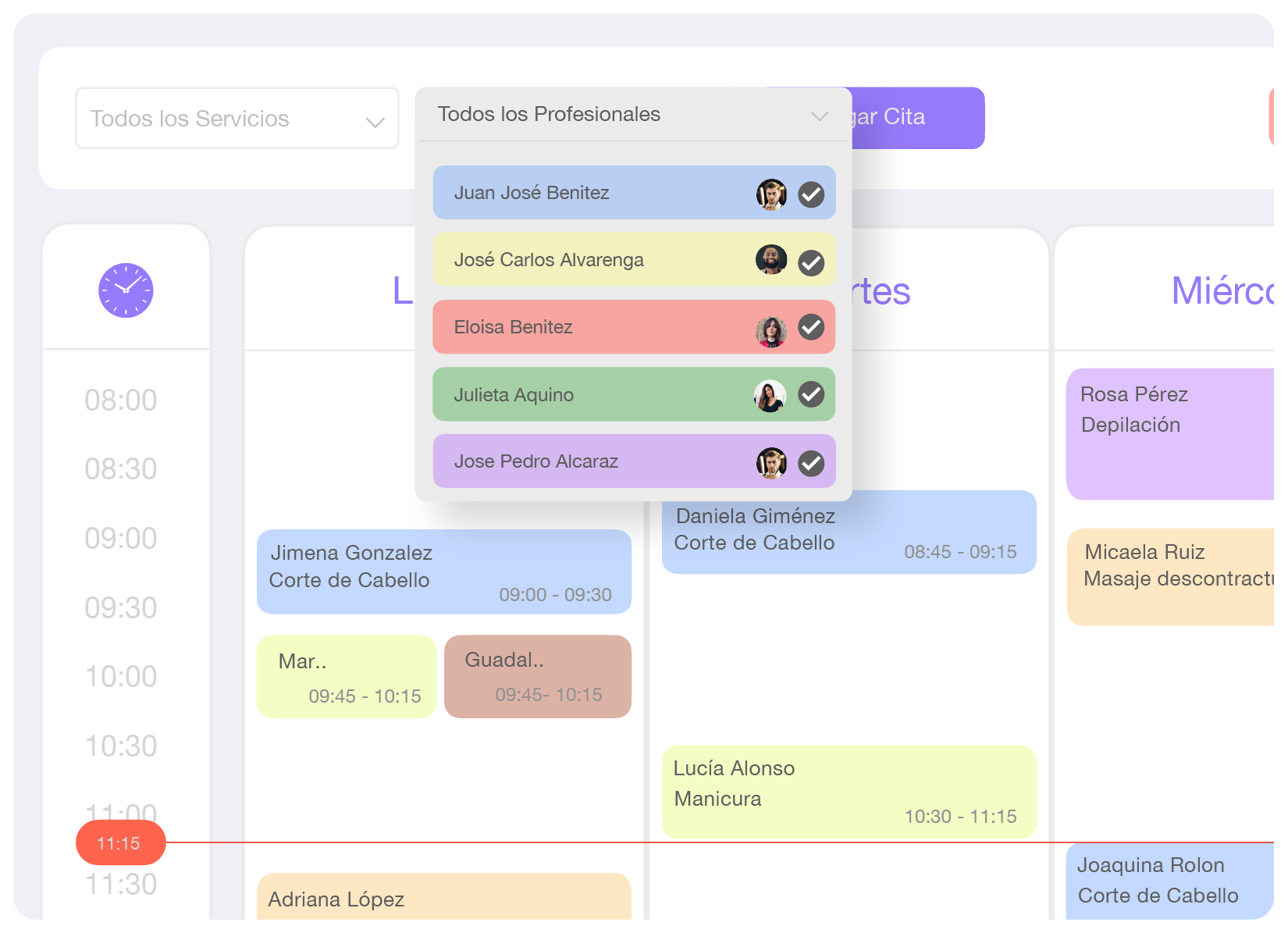Viewport: 1288px width, 933px height.
Task: Collapse the Todos los Profesionales dropdown
Action: coord(632,115)
